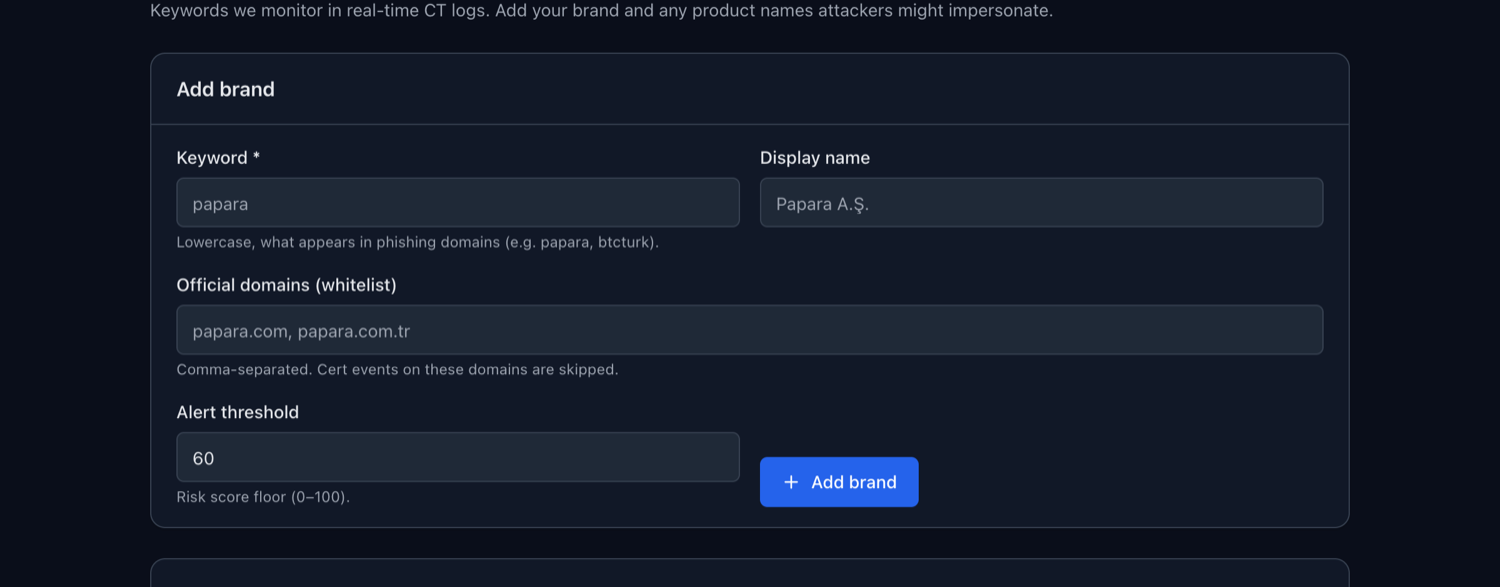Click the 'Alert threshold' label
Screen dimensions: 1500x587
pos(238,412)
